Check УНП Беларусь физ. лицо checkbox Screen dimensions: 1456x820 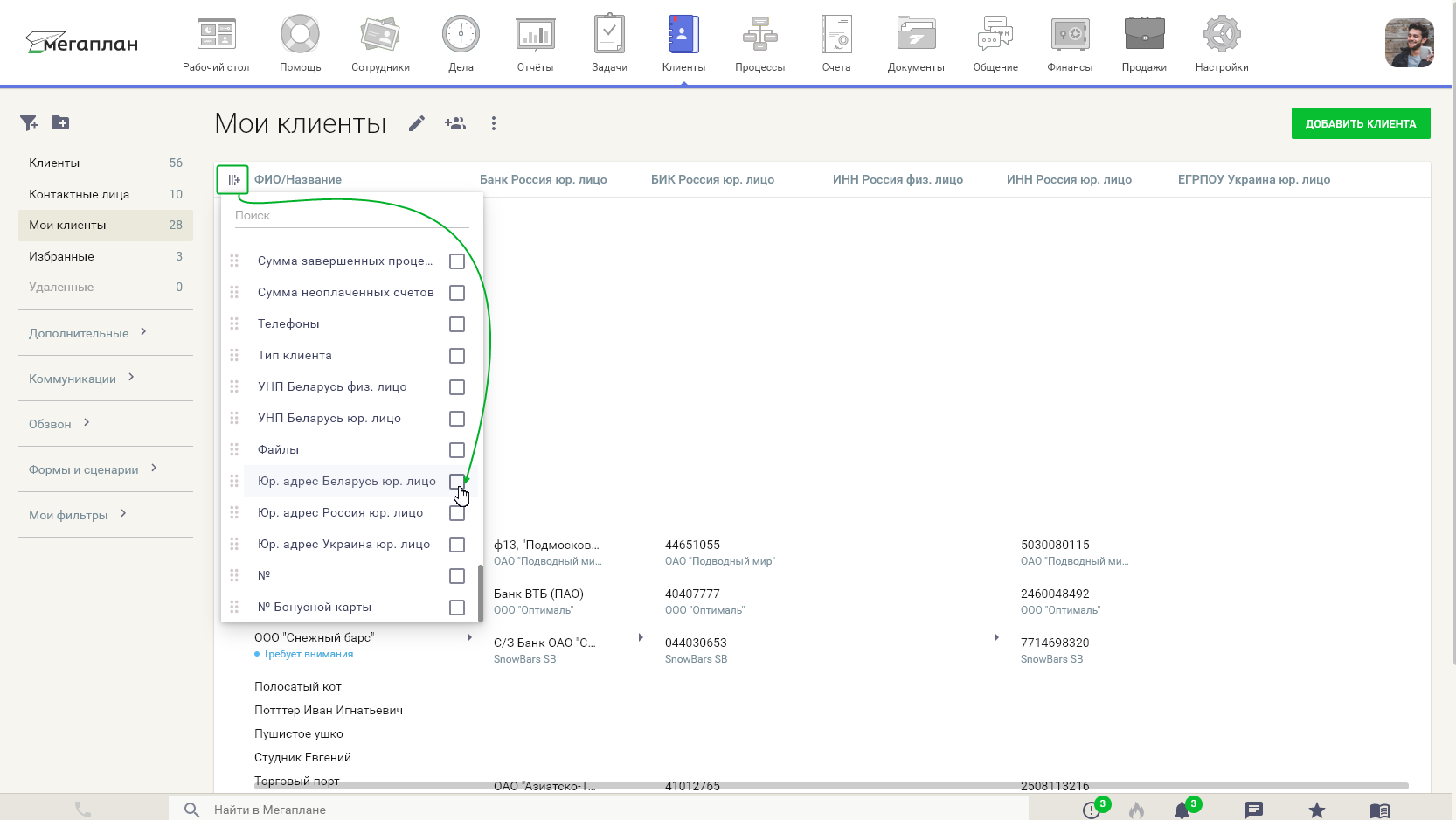click(457, 387)
